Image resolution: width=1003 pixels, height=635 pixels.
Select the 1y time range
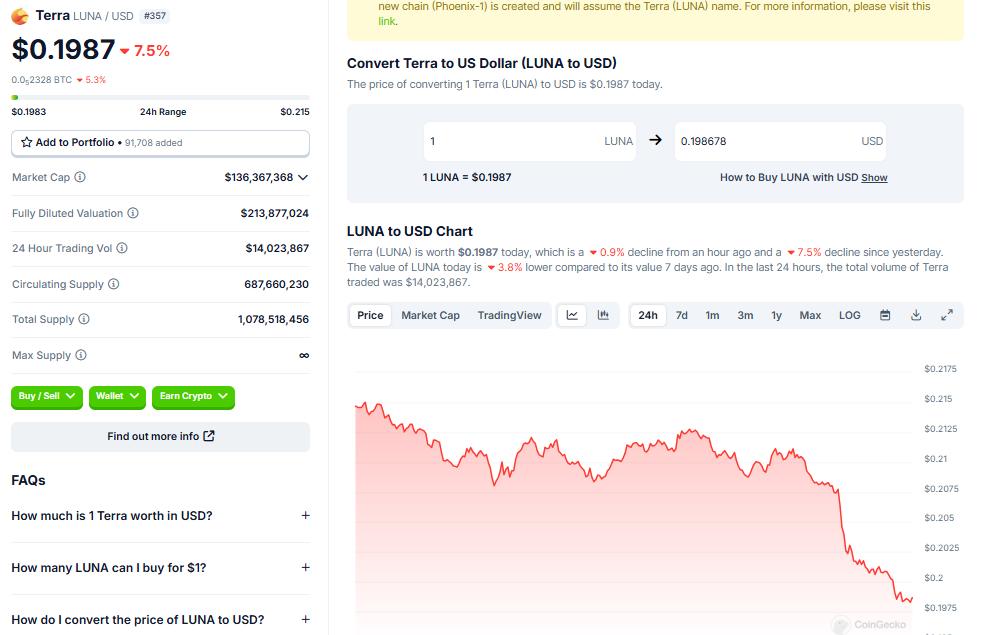776,315
